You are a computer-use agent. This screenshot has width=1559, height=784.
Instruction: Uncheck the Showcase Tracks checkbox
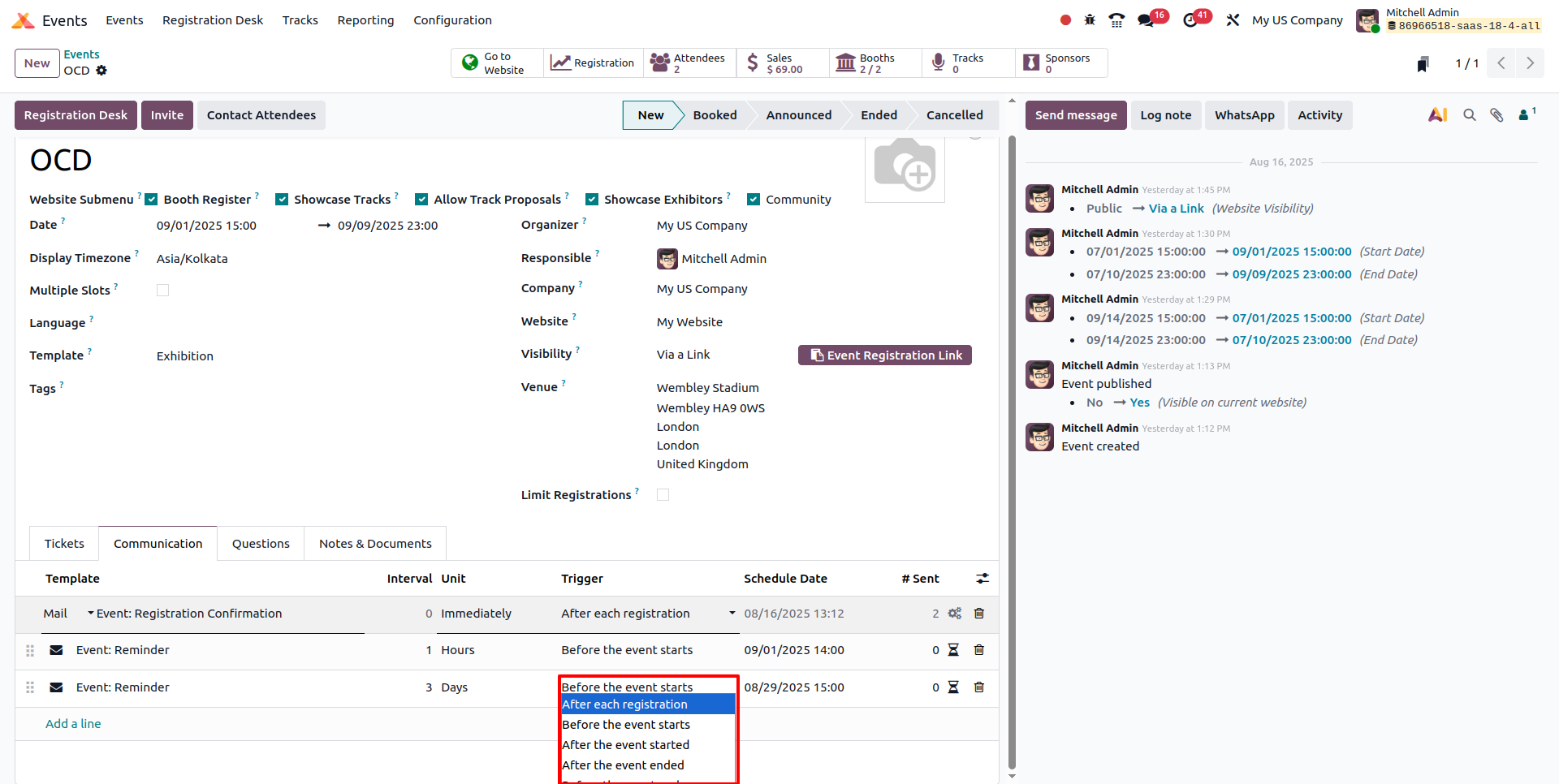click(x=282, y=200)
